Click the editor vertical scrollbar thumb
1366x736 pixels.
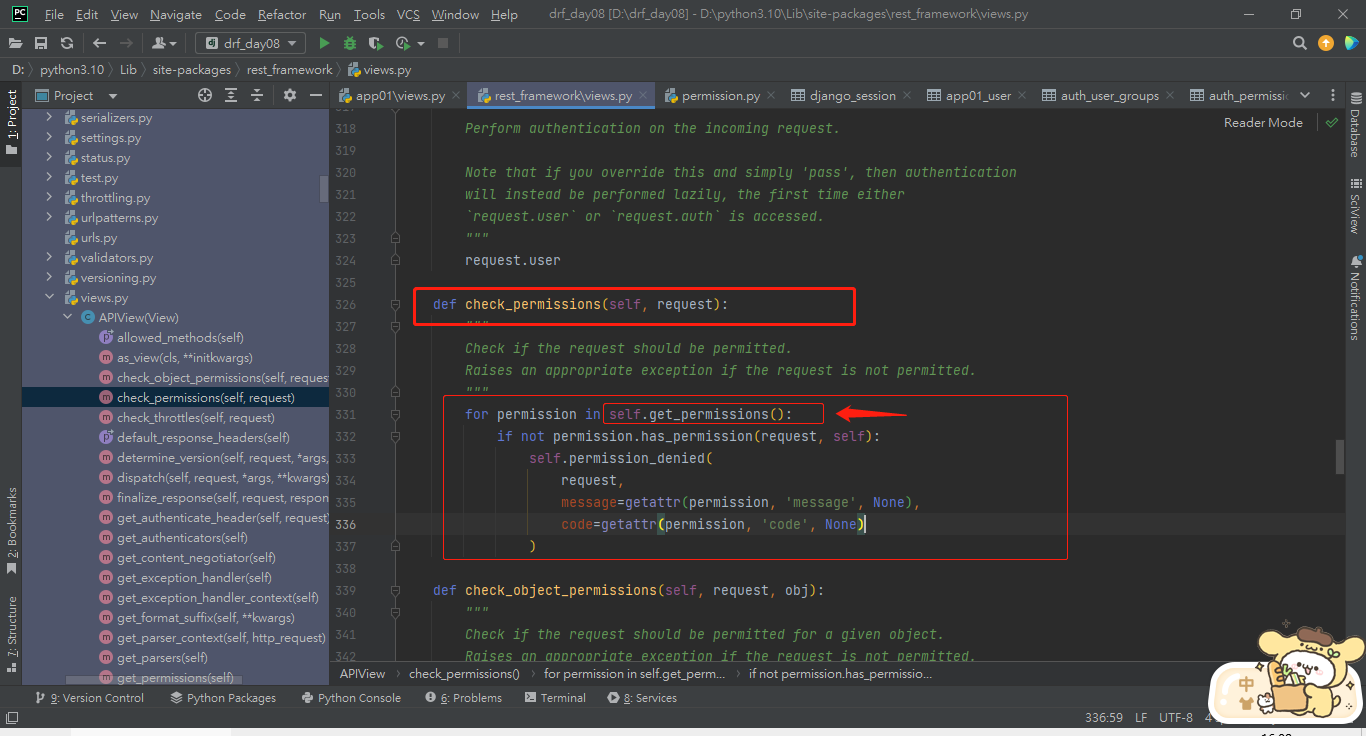point(1340,456)
